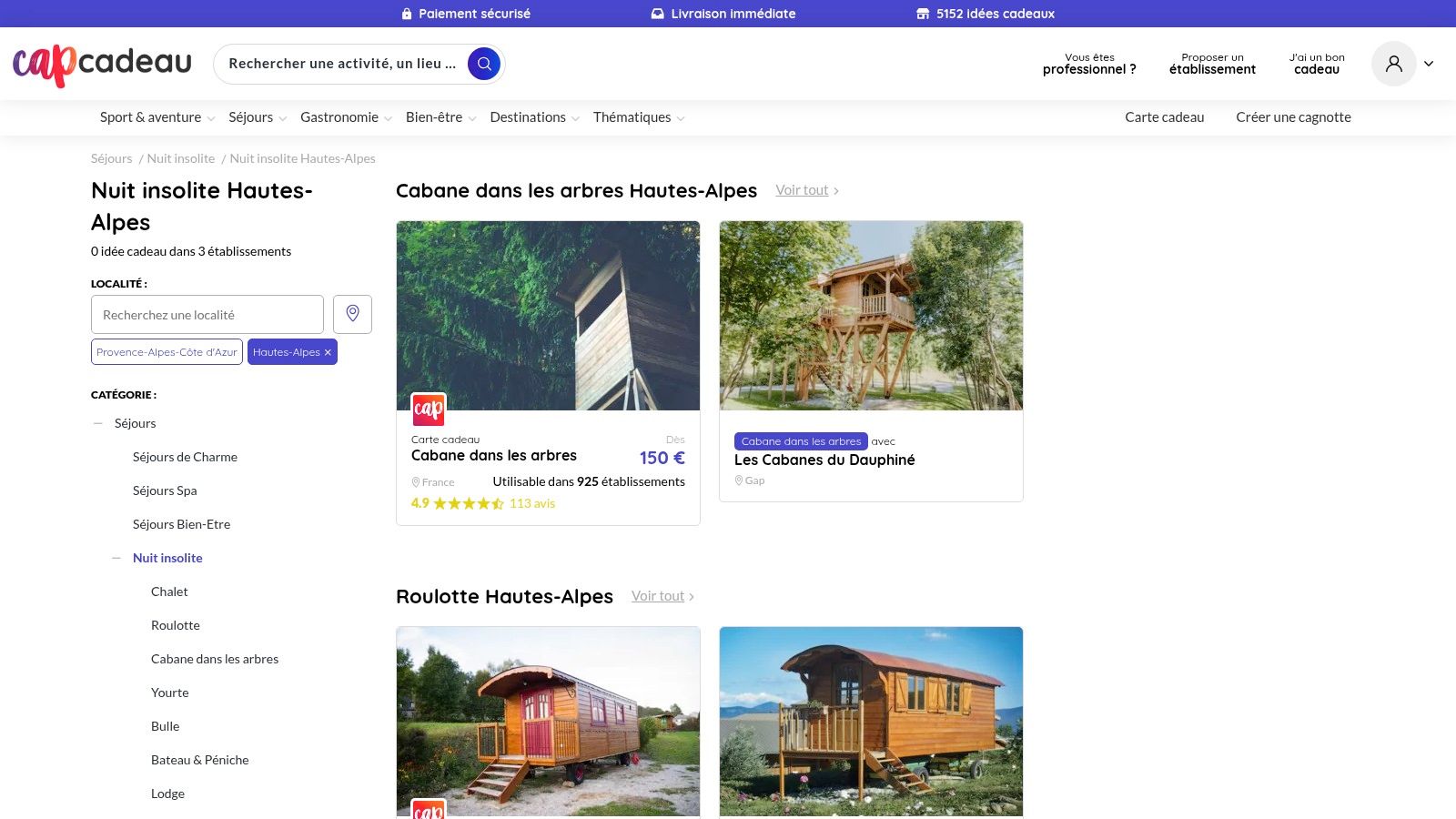Go to Carte cadeau page
1456x819 pixels.
pyautogui.click(x=1164, y=117)
